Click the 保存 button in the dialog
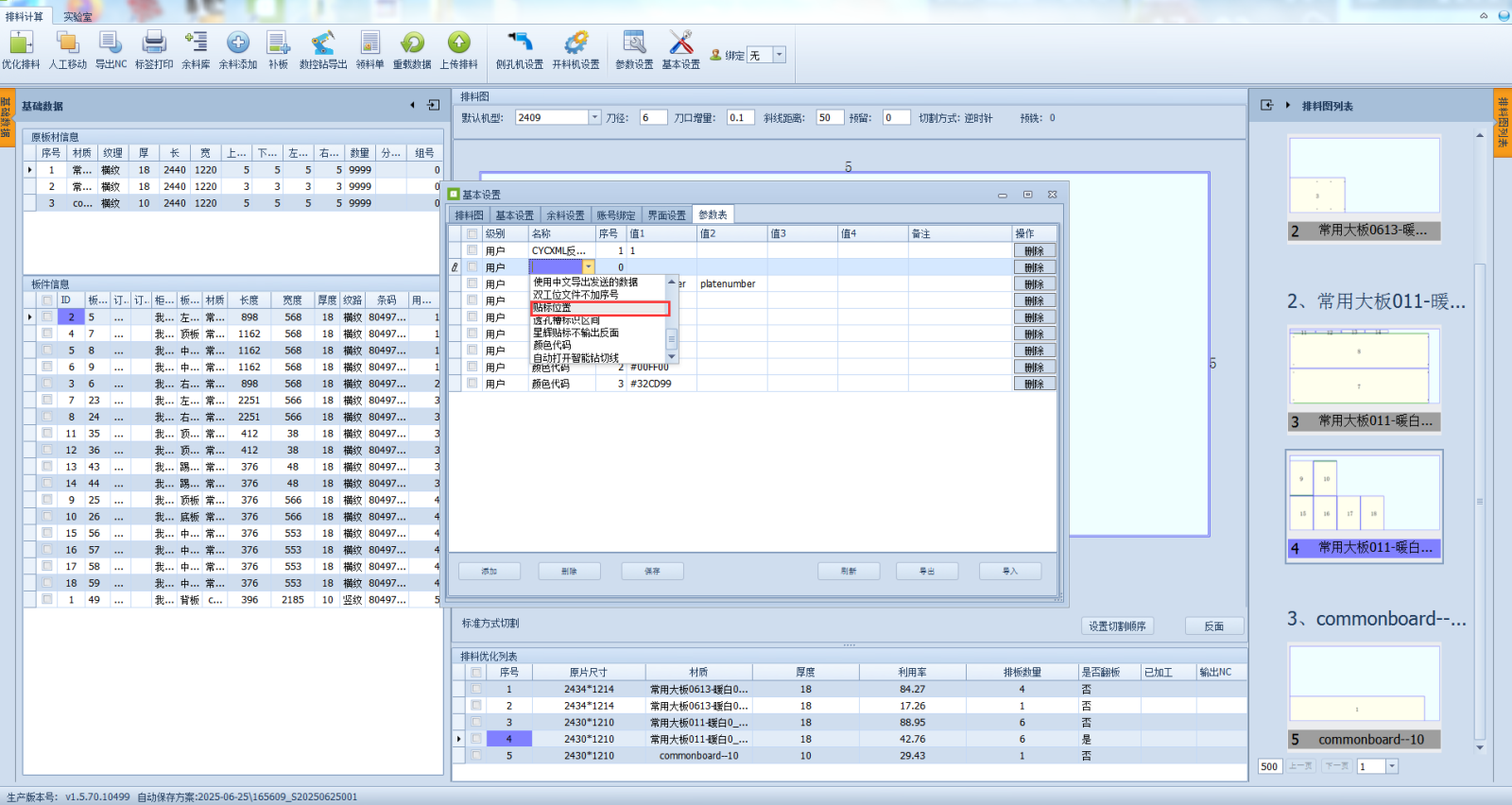1512x805 pixels. (x=652, y=571)
